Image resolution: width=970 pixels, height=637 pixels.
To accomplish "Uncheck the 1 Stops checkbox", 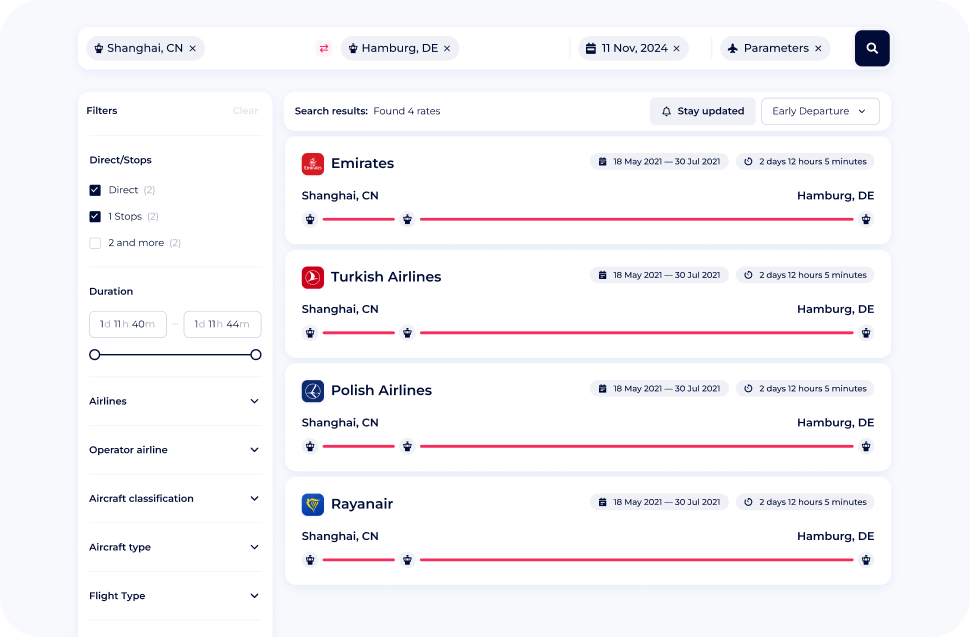I will coord(95,216).
